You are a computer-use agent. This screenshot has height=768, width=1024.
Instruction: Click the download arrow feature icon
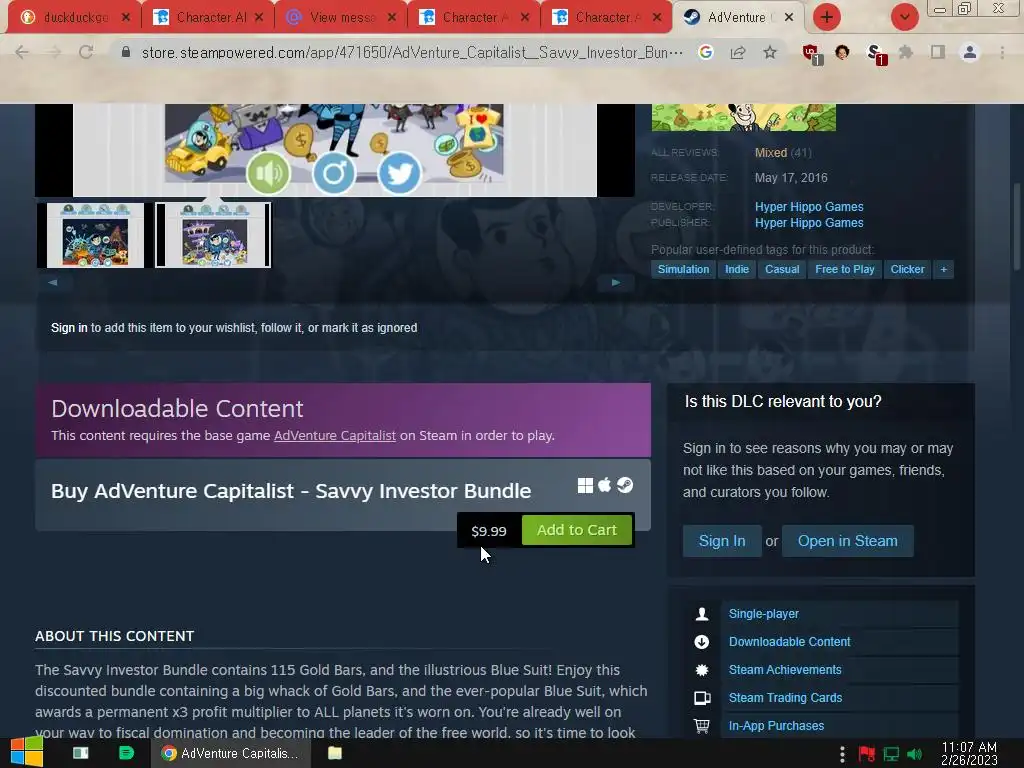pyautogui.click(x=702, y=642)
